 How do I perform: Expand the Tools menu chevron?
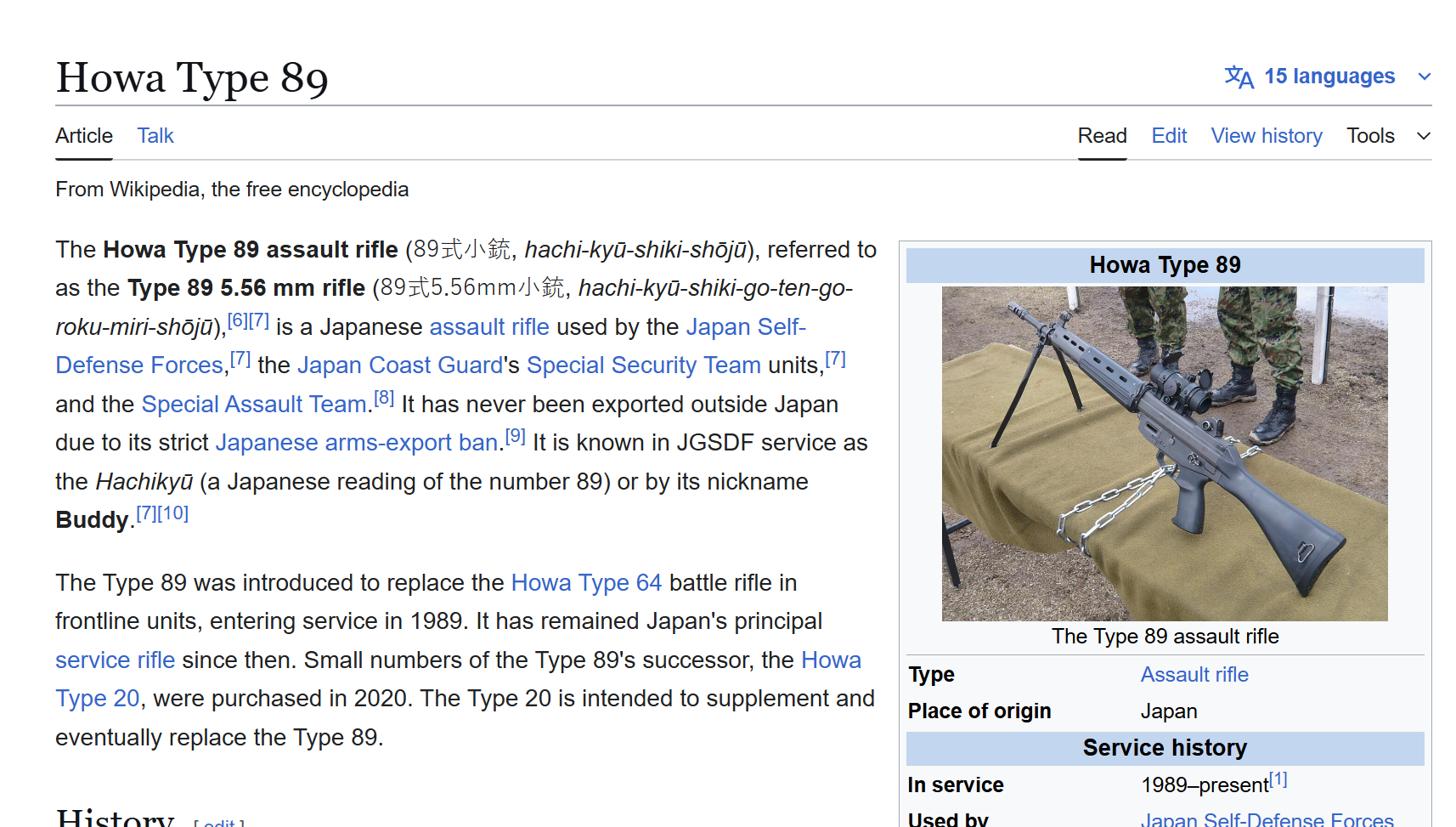coord(1424,136)
